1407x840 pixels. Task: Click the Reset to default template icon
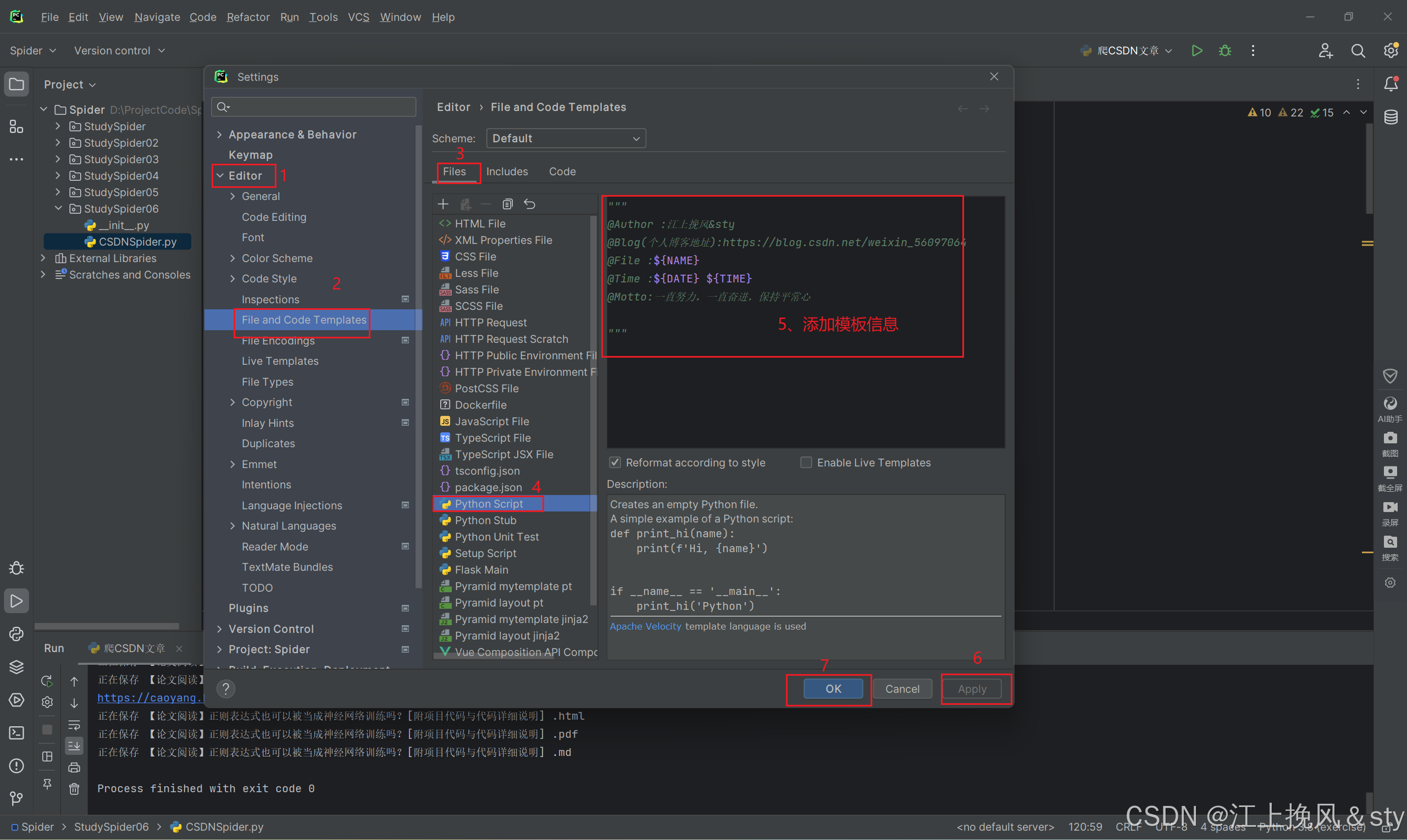[529, 204]
